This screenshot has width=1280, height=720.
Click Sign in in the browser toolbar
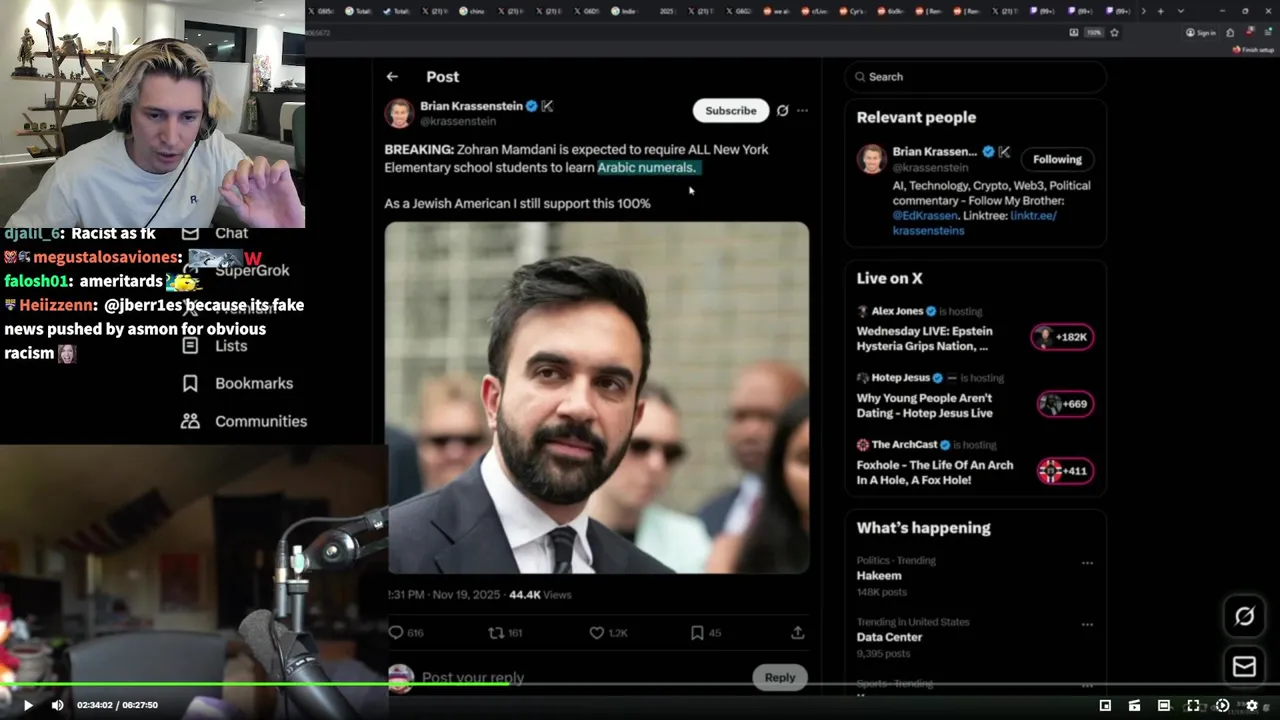point(1201,32)
